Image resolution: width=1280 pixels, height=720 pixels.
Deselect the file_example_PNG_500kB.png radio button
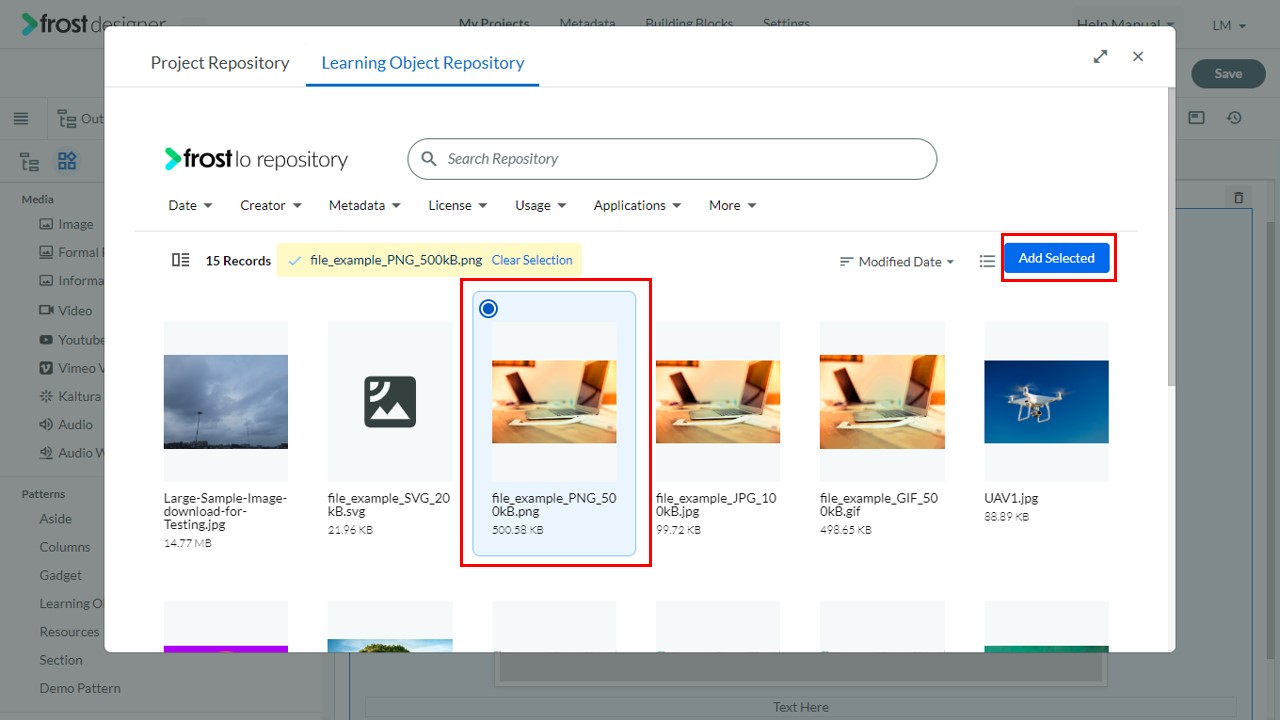click(x=488, y=308)
